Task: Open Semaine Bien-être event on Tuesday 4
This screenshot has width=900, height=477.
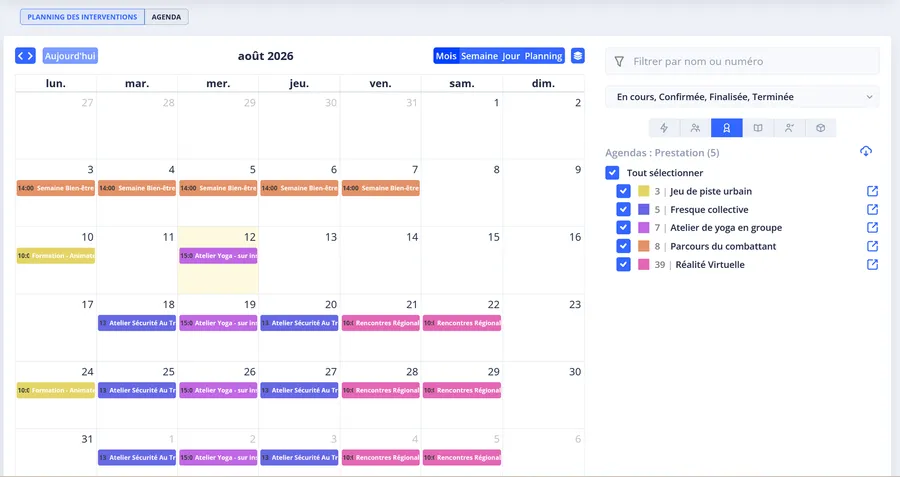Action: click(x=137, y=188)
